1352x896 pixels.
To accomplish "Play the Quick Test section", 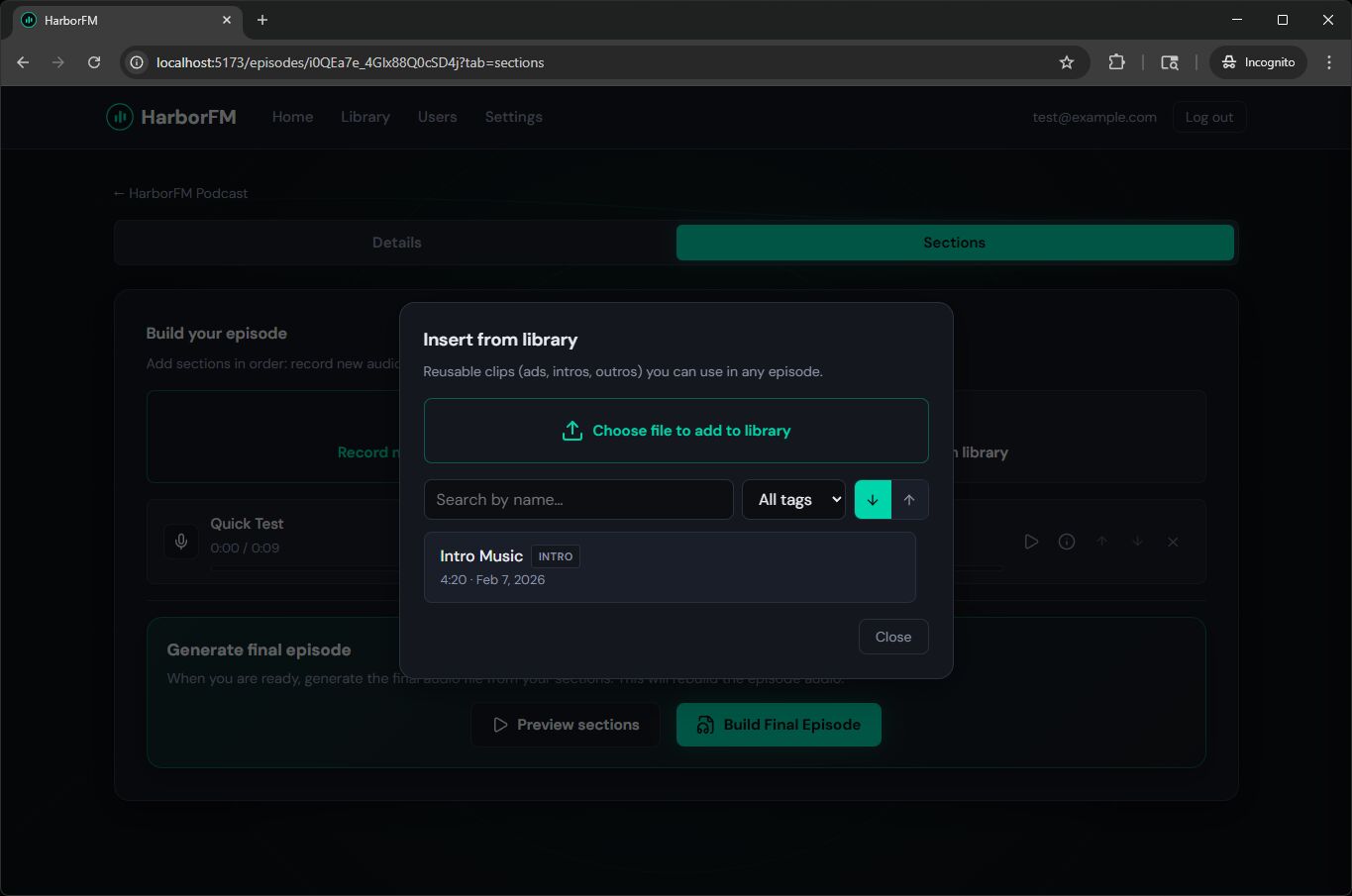I will pos(1031,542).
